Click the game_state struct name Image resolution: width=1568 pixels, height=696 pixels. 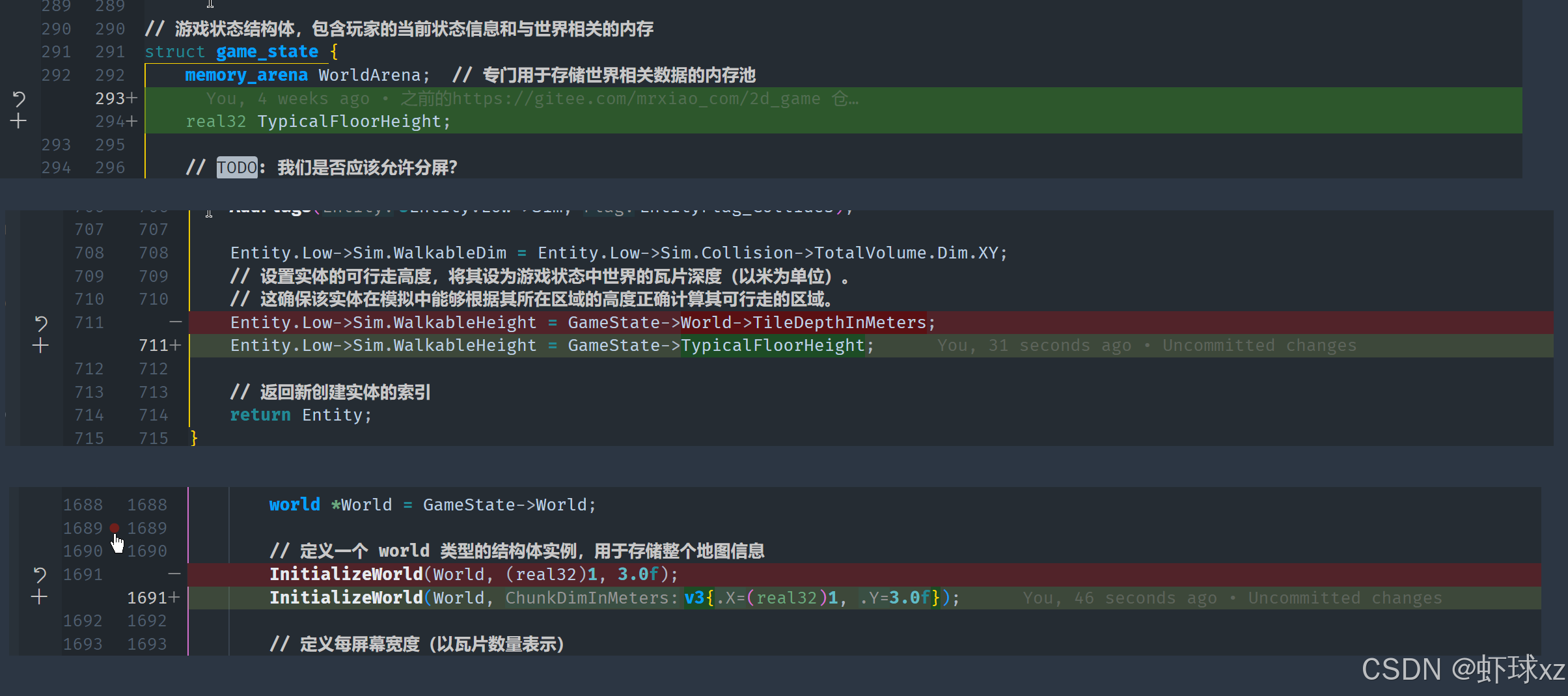pos(267,51)
